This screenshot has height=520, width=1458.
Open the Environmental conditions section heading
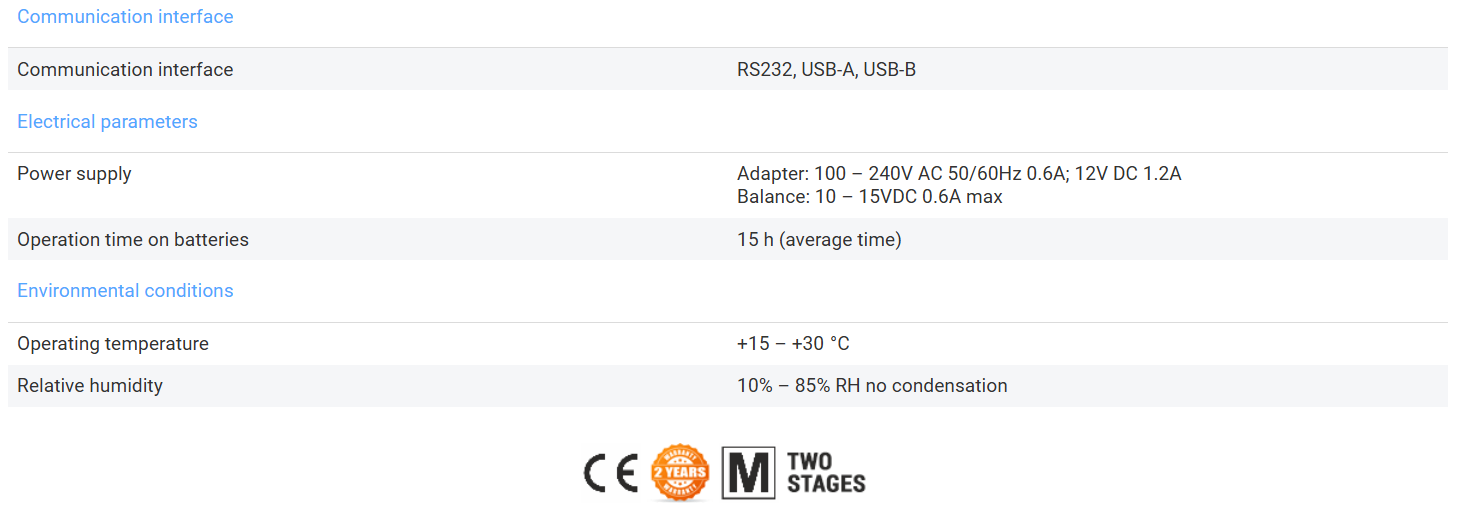click(125, 291)
